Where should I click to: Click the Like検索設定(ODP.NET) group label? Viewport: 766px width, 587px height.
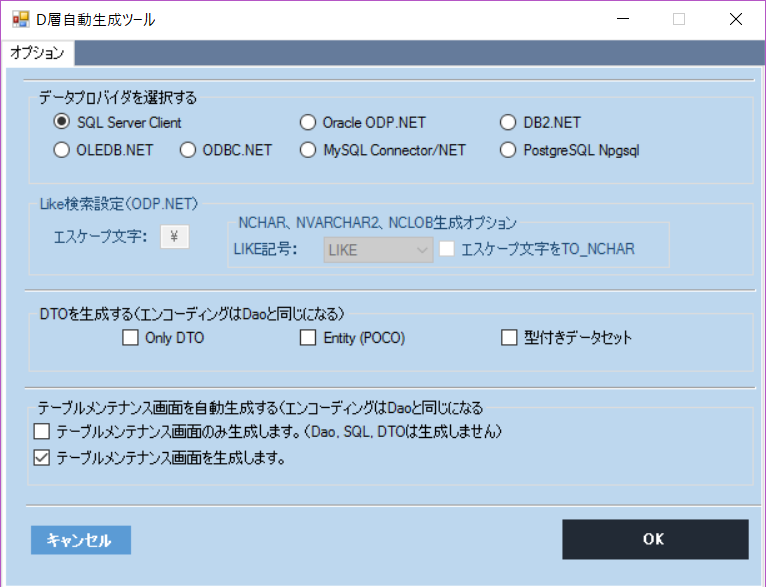[119, 204]
